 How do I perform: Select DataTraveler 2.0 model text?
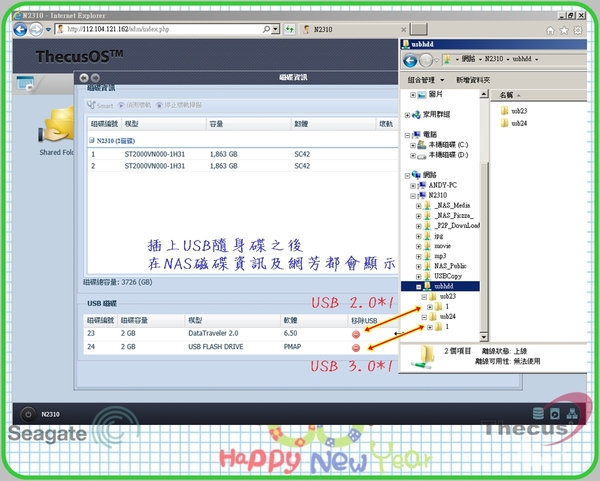coord(213,333)
